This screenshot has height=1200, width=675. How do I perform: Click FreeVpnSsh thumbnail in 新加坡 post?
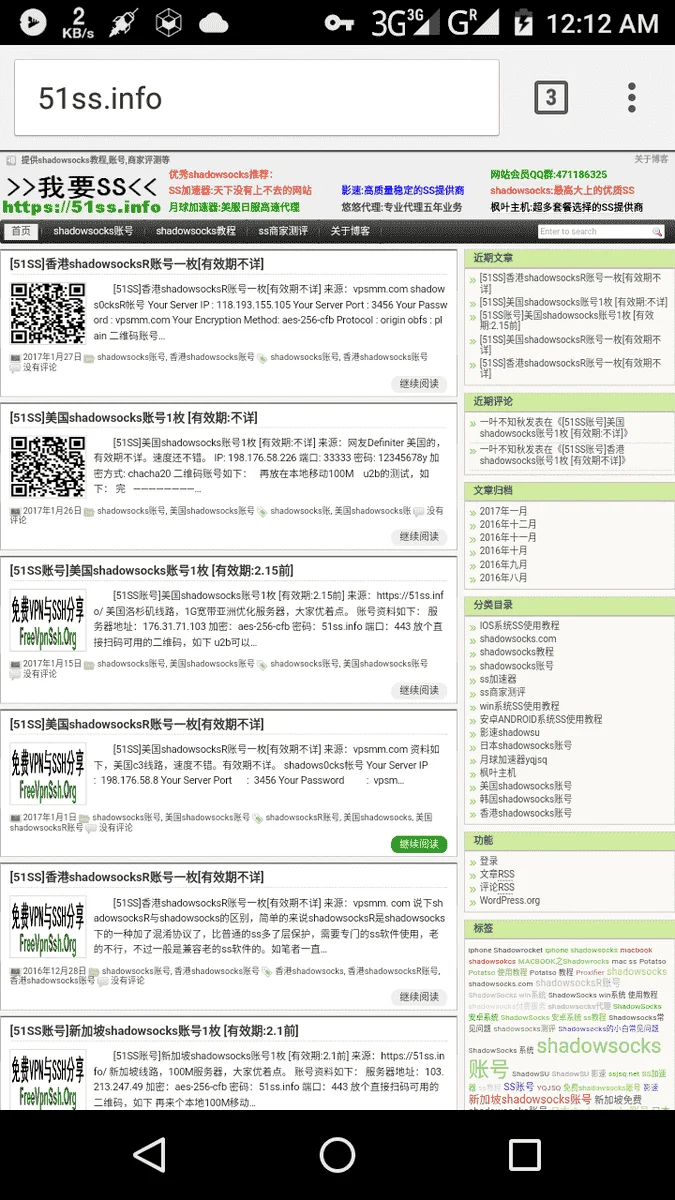[x=48, y=1078]
